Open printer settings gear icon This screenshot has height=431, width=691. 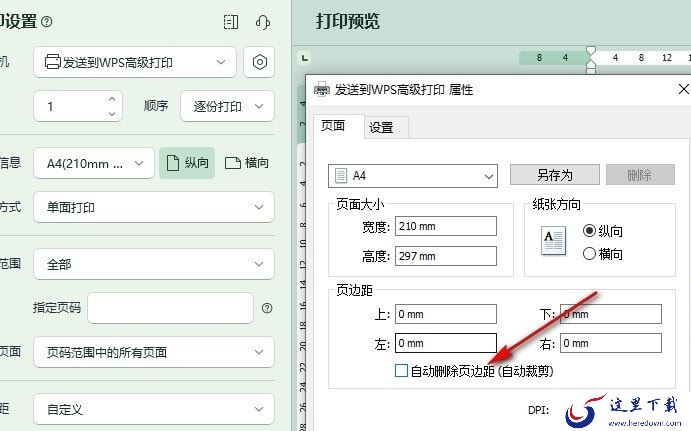(259, 62)
